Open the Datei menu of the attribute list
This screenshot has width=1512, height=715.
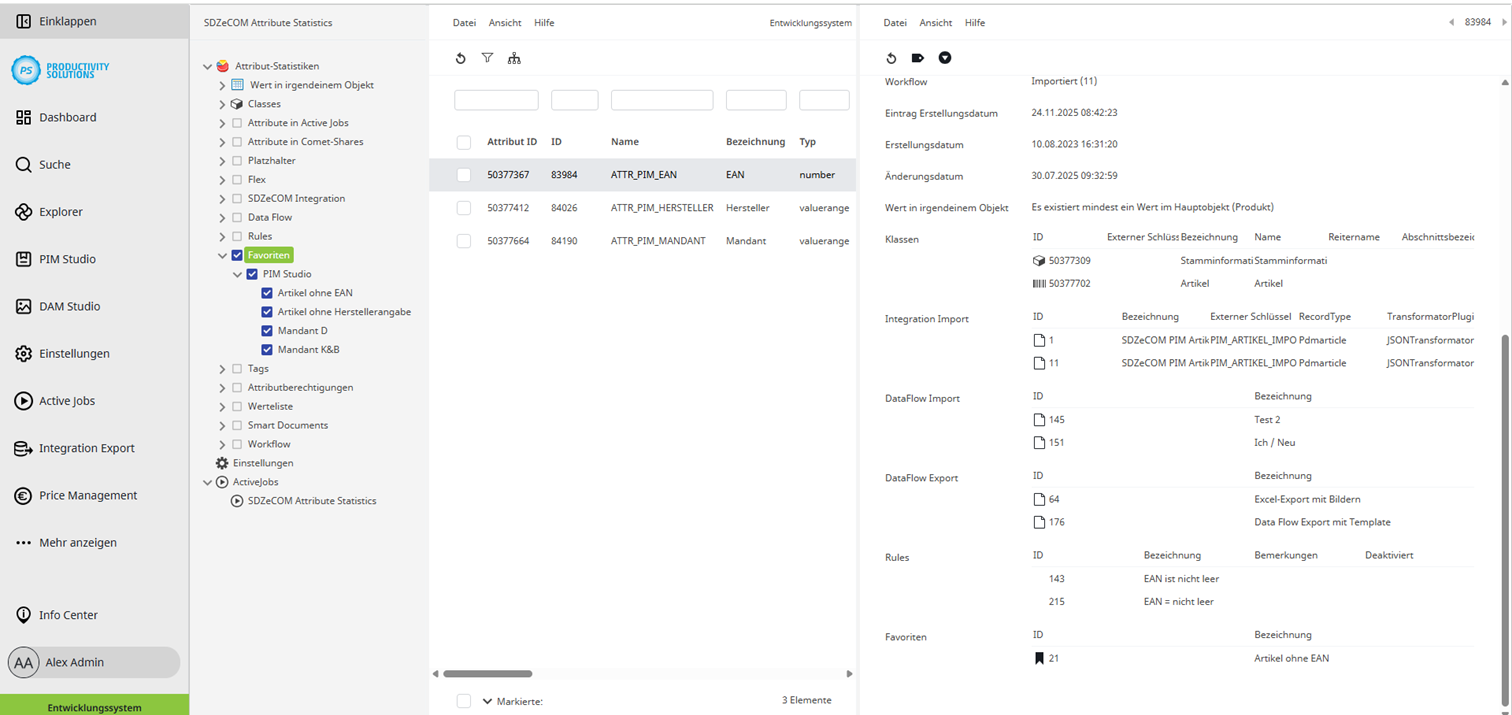pos(463,22)
